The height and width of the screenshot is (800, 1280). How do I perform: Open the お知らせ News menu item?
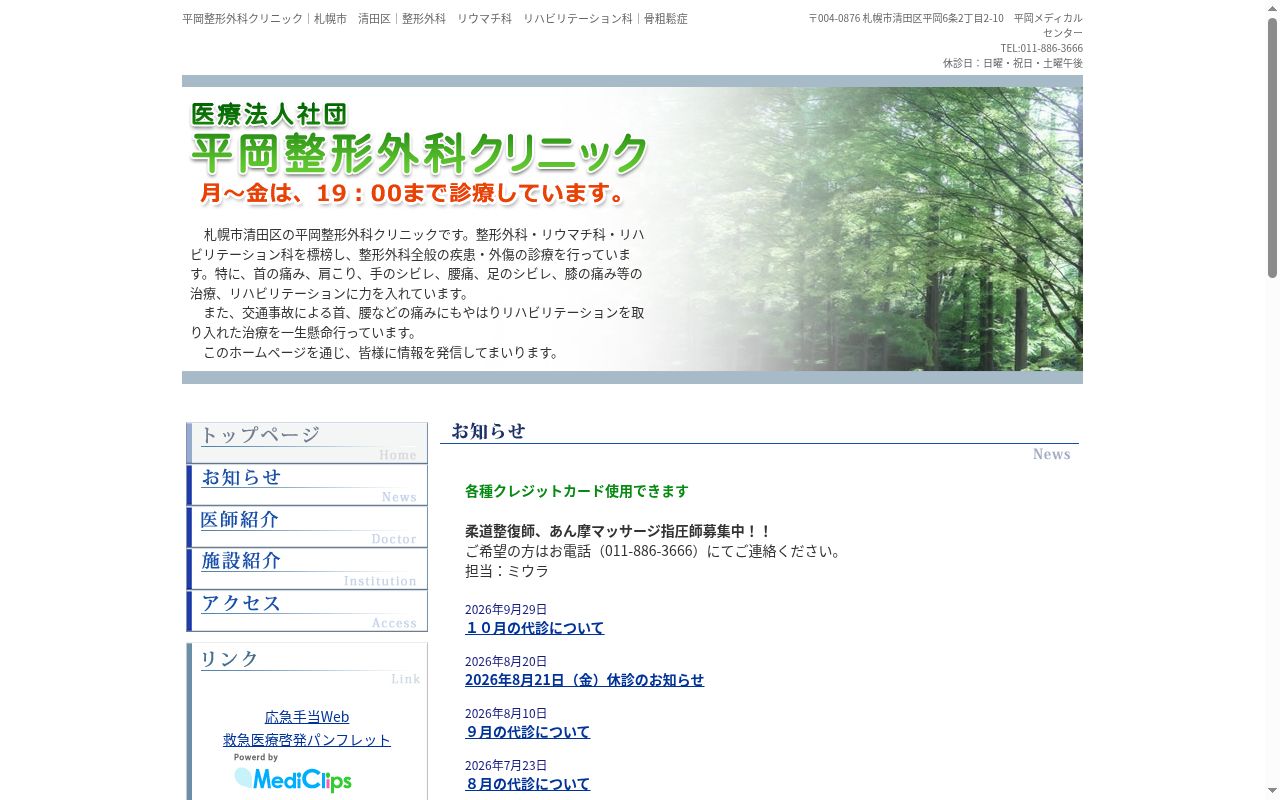click(307, 485)
